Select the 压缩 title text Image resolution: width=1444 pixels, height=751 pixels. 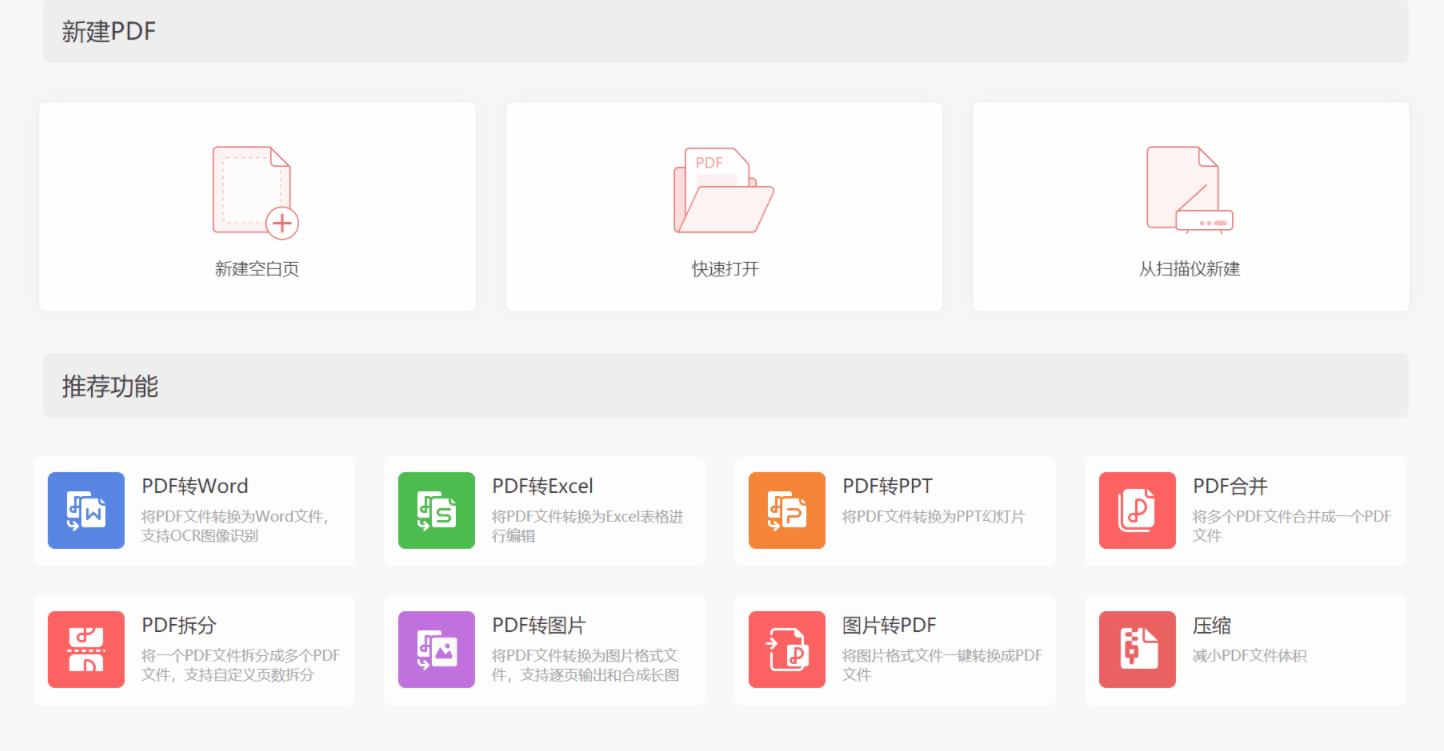coord(1211,625)
